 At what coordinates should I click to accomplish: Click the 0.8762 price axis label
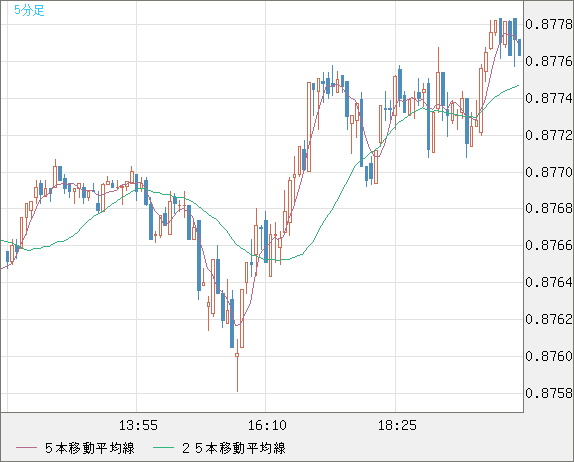tap(549, 319)
